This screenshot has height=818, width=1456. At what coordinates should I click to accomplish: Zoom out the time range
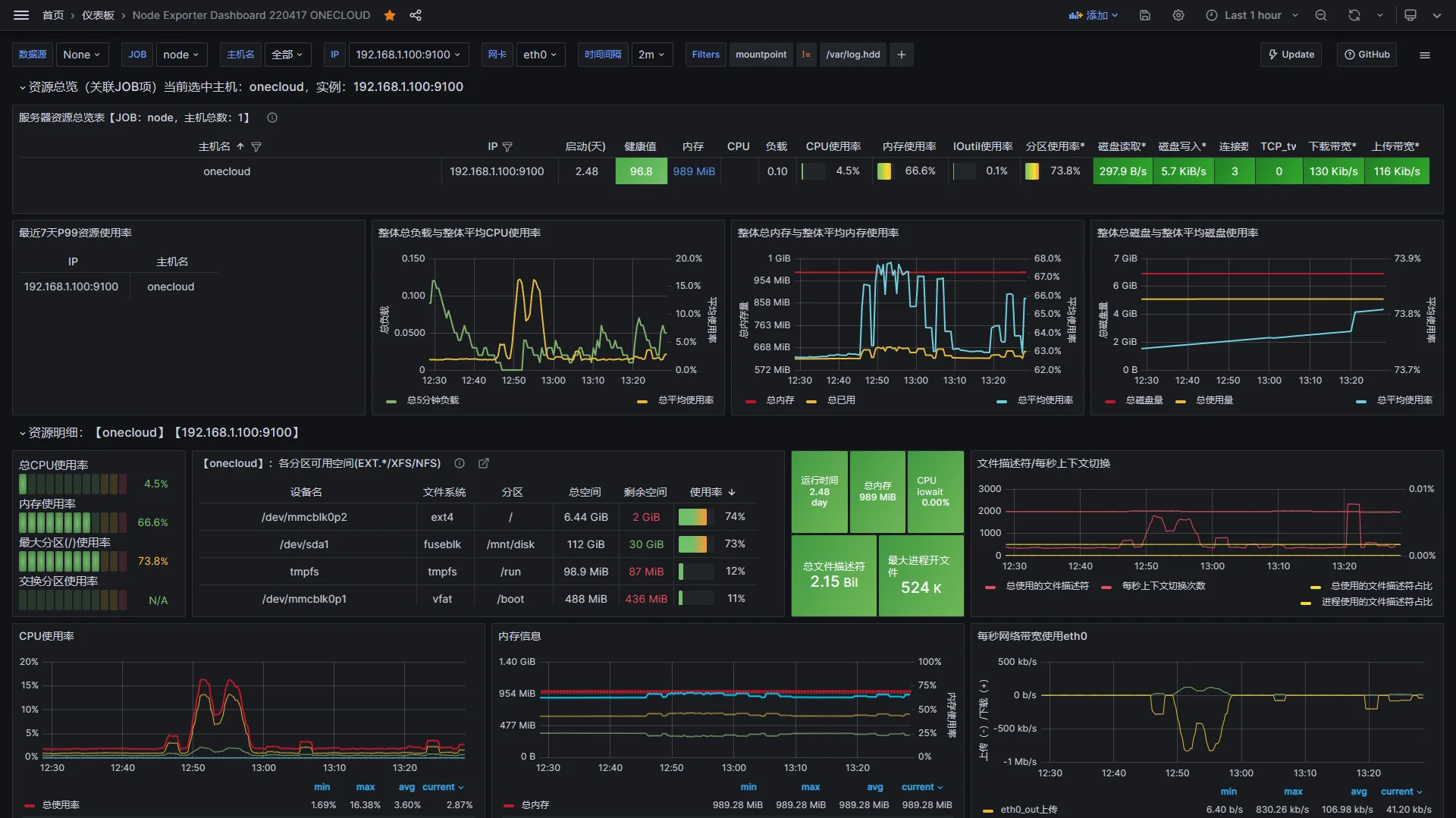click(x=1321, y=15)
